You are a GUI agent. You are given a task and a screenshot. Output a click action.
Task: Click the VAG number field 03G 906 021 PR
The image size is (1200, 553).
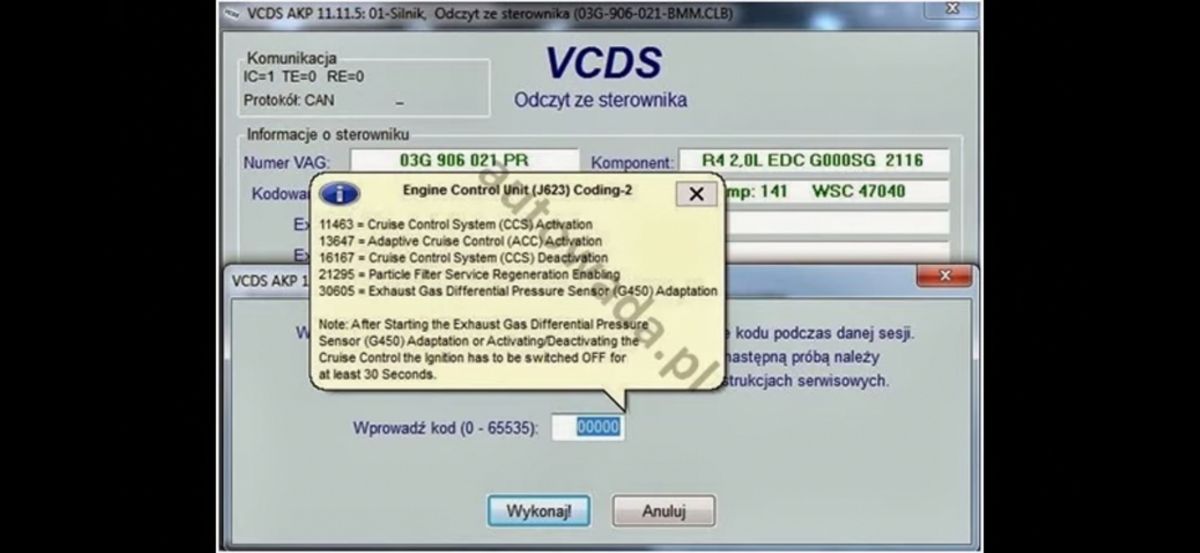[x=465, y=161]
